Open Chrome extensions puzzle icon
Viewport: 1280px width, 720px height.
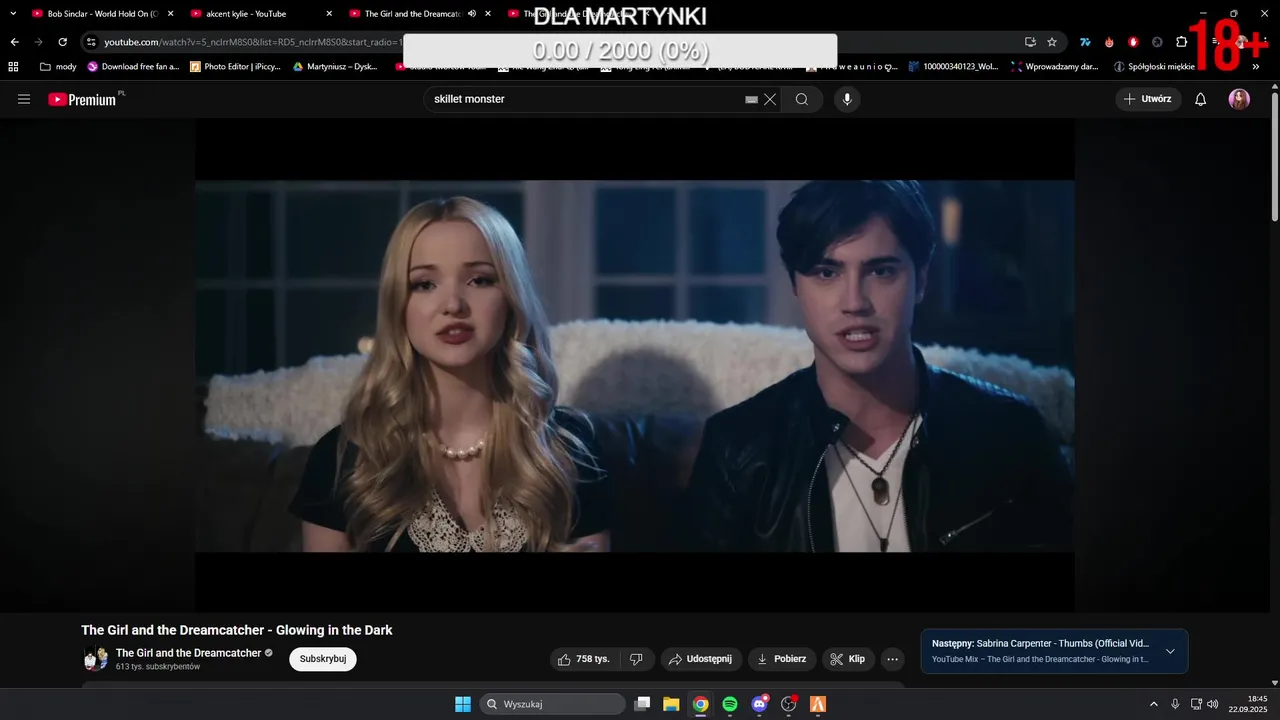coord(1181,42)
